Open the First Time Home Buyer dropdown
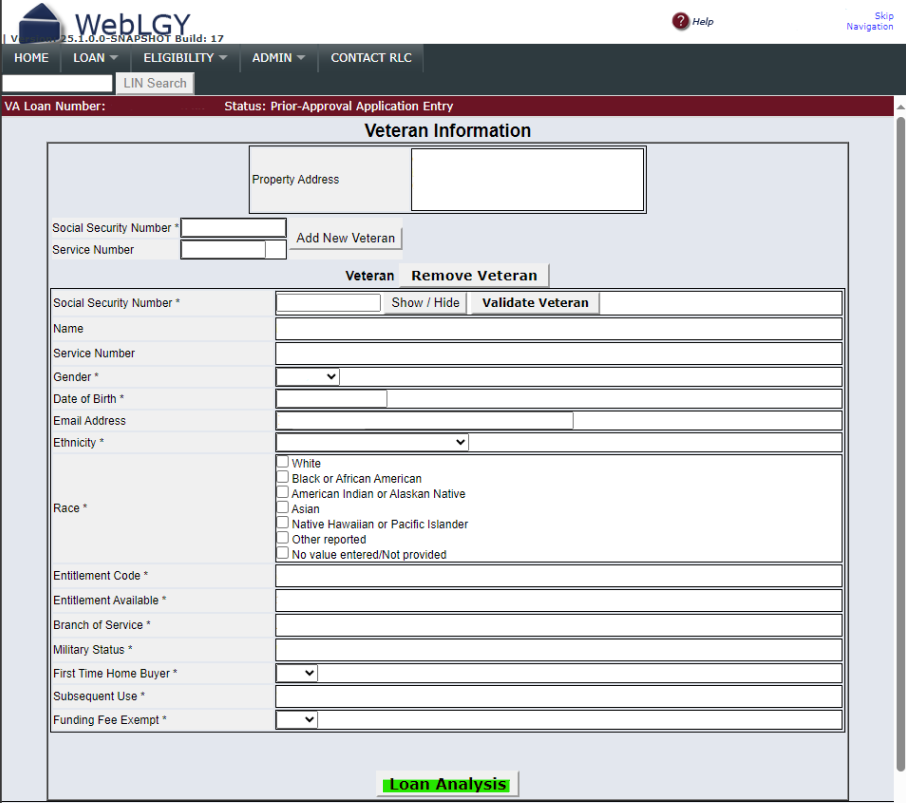 (297, 673)
